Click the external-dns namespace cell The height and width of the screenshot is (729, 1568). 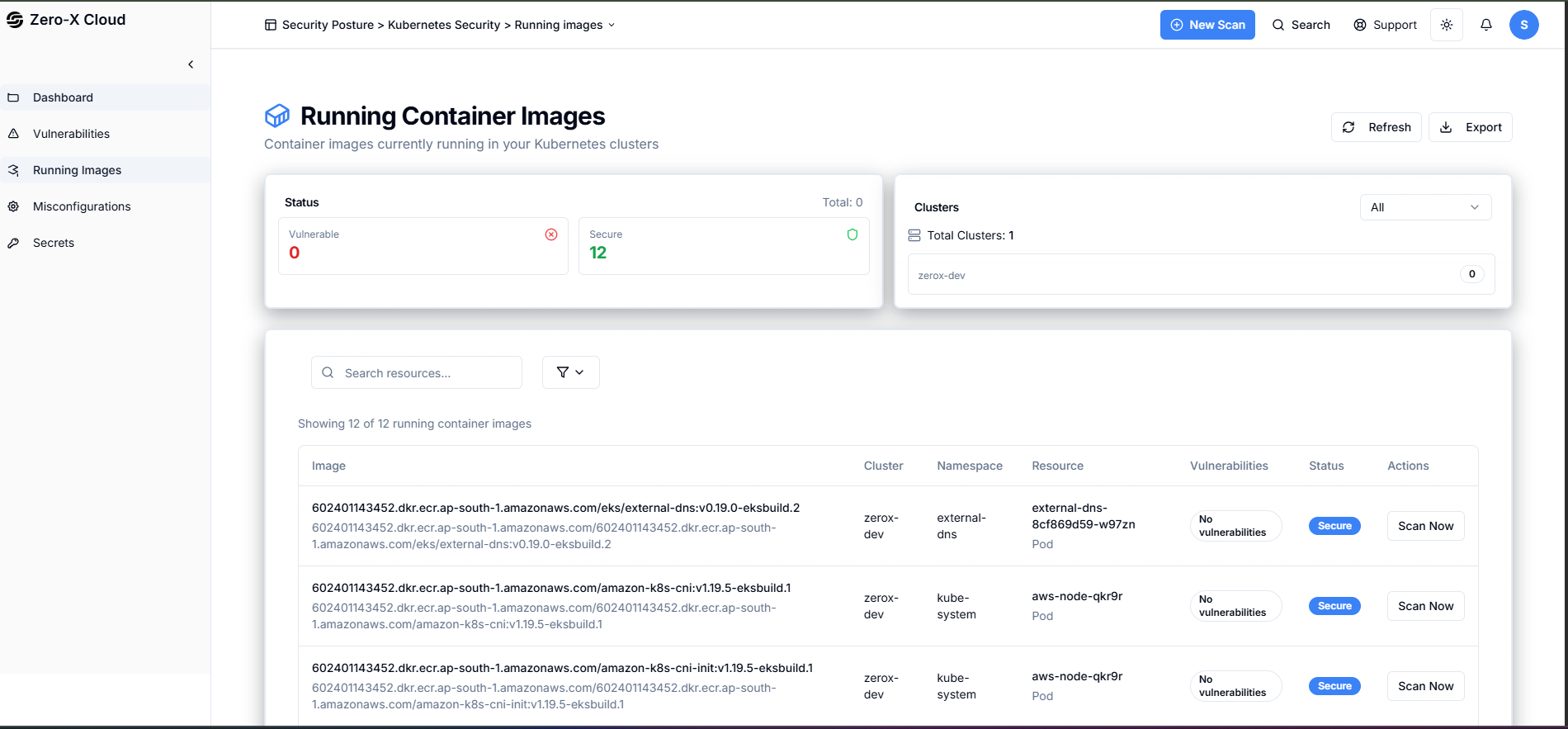point(961,526)
